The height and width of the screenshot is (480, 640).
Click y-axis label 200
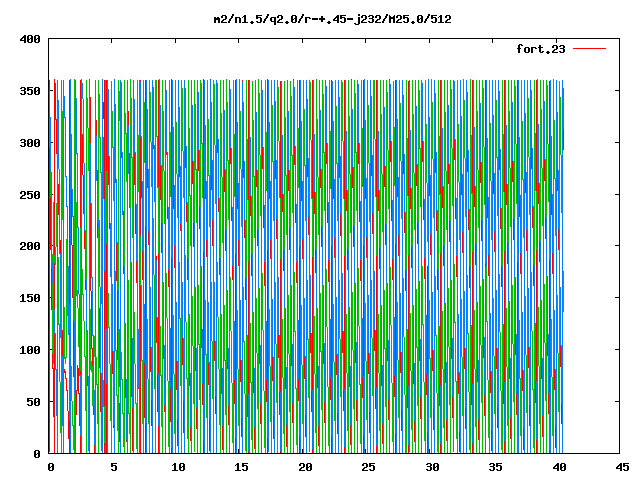click(x=30, y=246)
